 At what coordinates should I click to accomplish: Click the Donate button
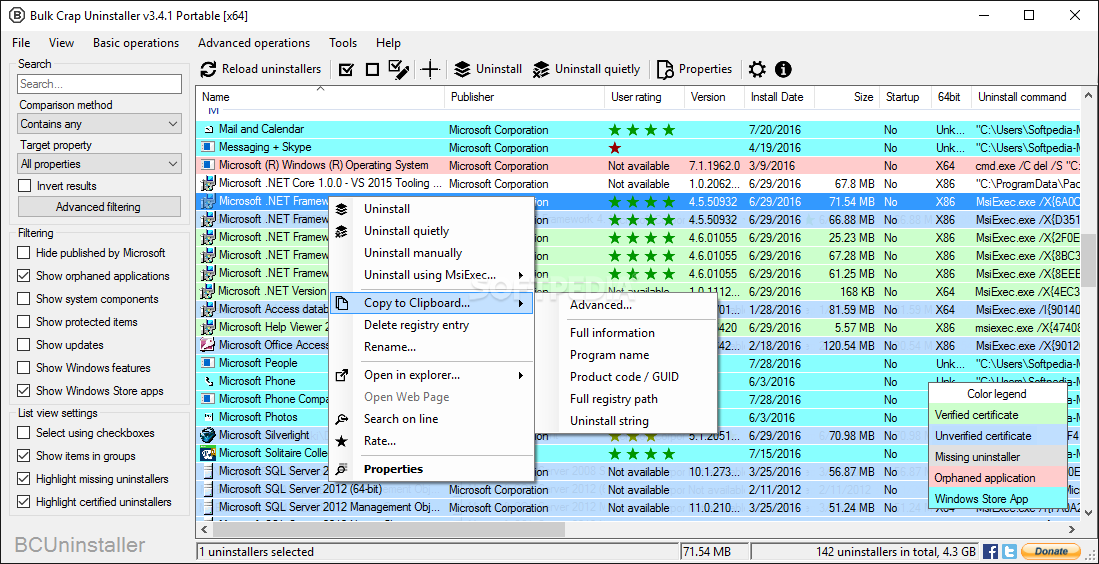pos(1051,551)
